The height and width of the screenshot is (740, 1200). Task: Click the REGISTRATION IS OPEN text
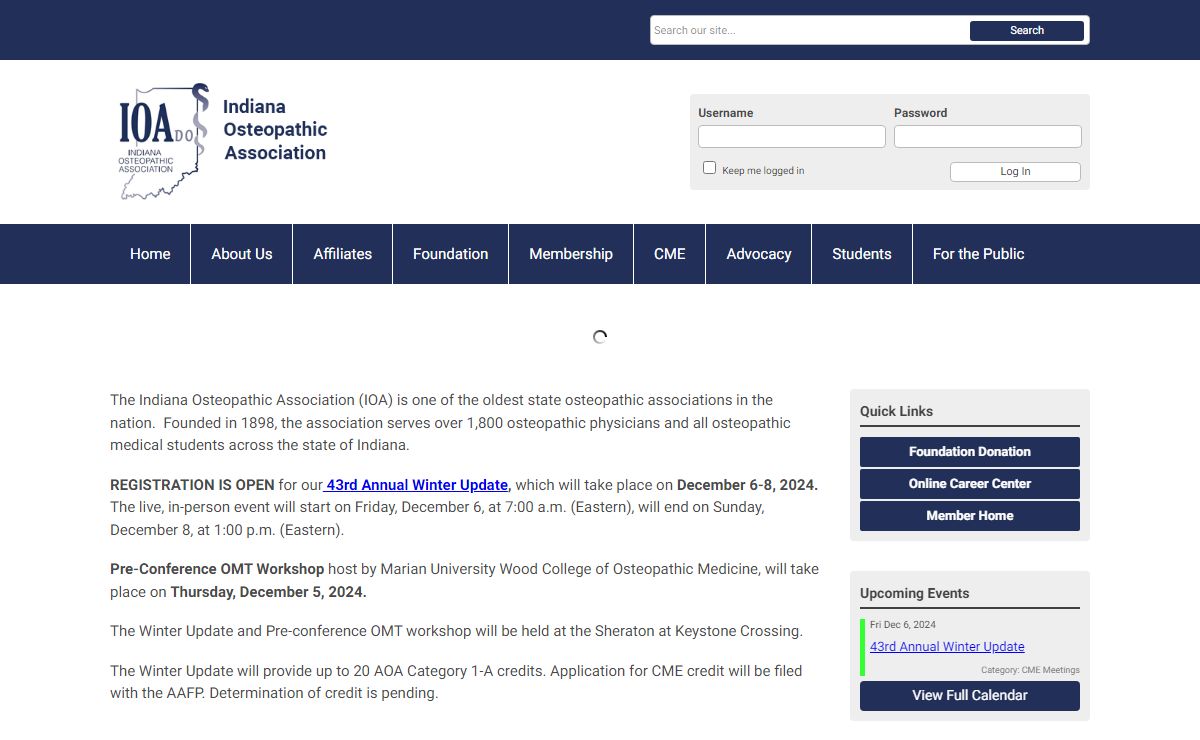coord(192,485)
